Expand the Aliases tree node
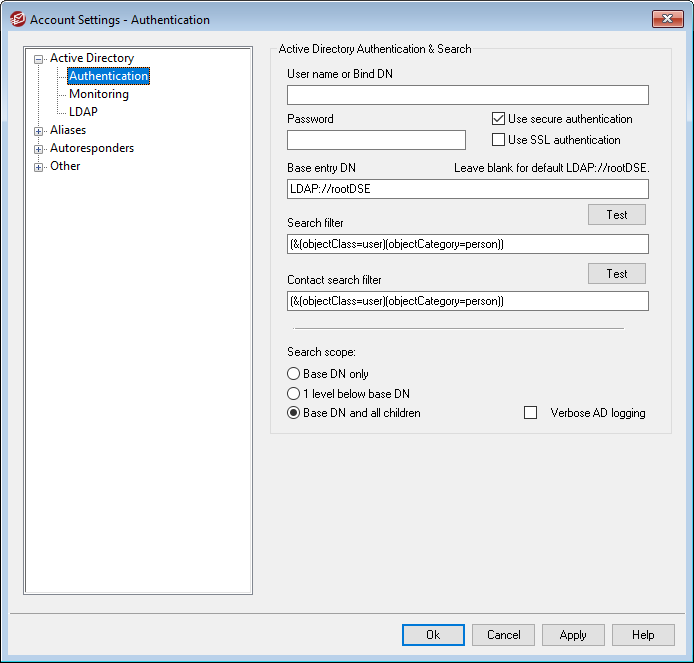 pos(39,131)
